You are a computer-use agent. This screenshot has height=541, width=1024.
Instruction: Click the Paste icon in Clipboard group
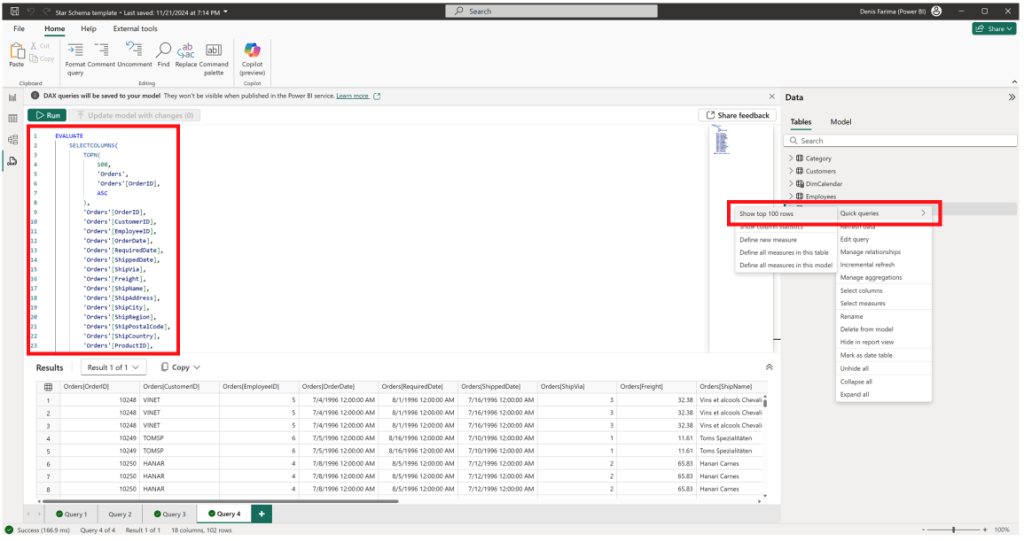[16, 52]
